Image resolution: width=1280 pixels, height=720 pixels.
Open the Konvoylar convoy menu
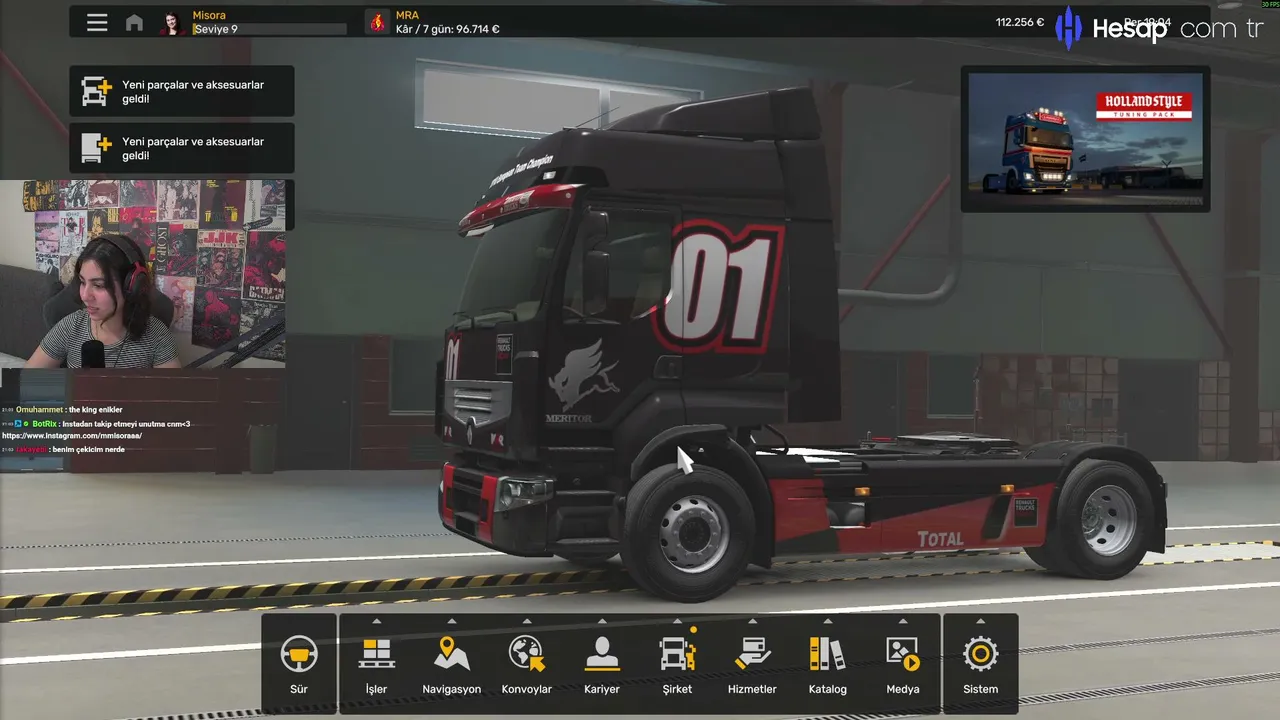[527, 663]
